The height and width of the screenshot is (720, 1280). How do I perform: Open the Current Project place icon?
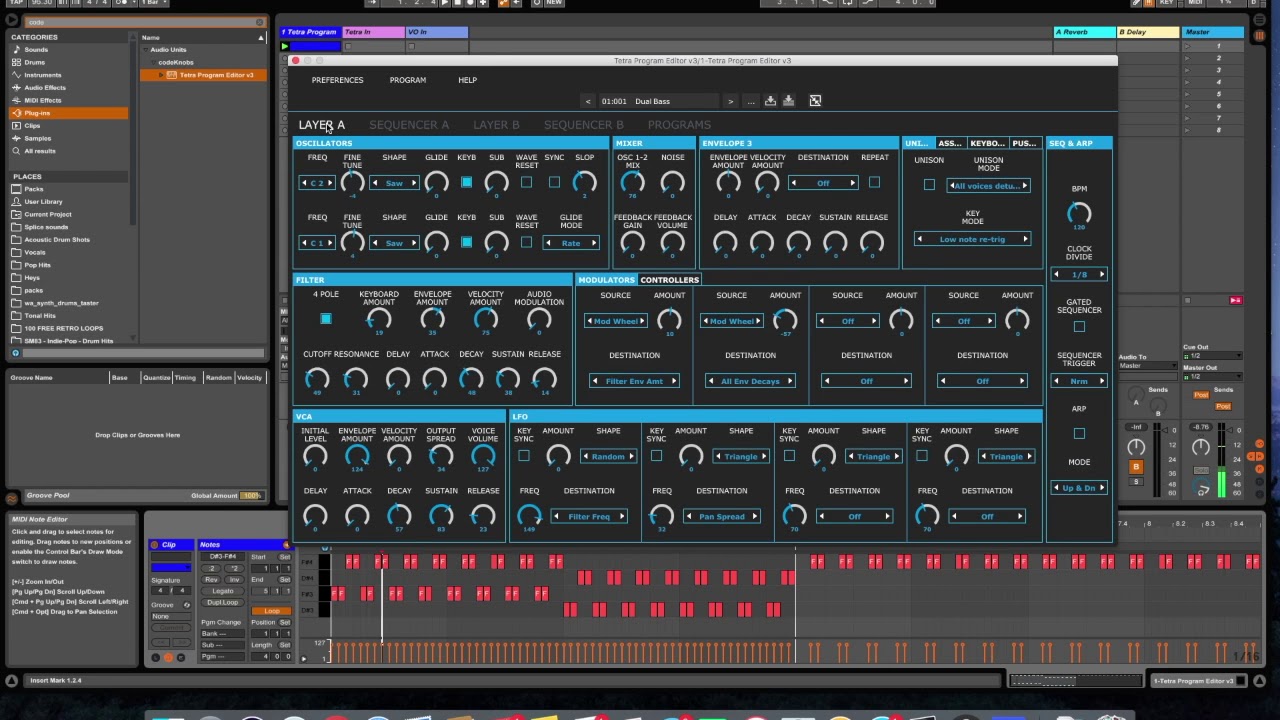(x=16, y=214)
